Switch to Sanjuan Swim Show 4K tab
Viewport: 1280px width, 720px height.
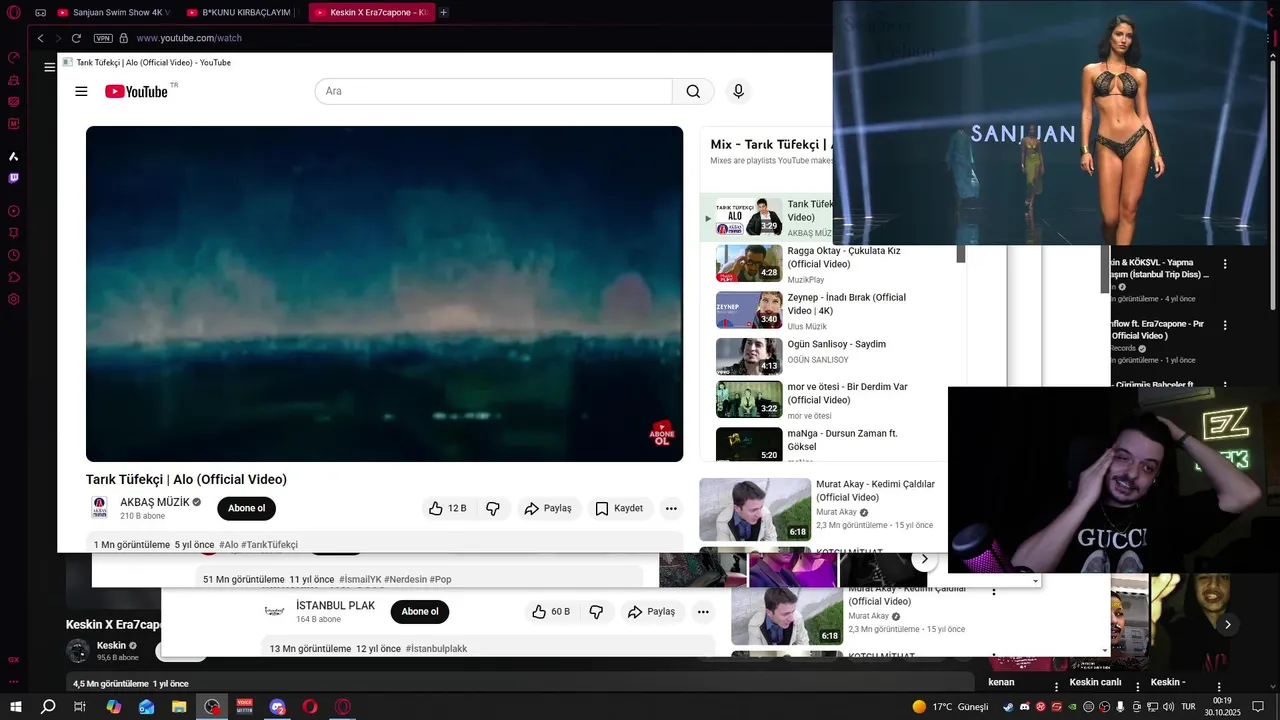point(113,12)
